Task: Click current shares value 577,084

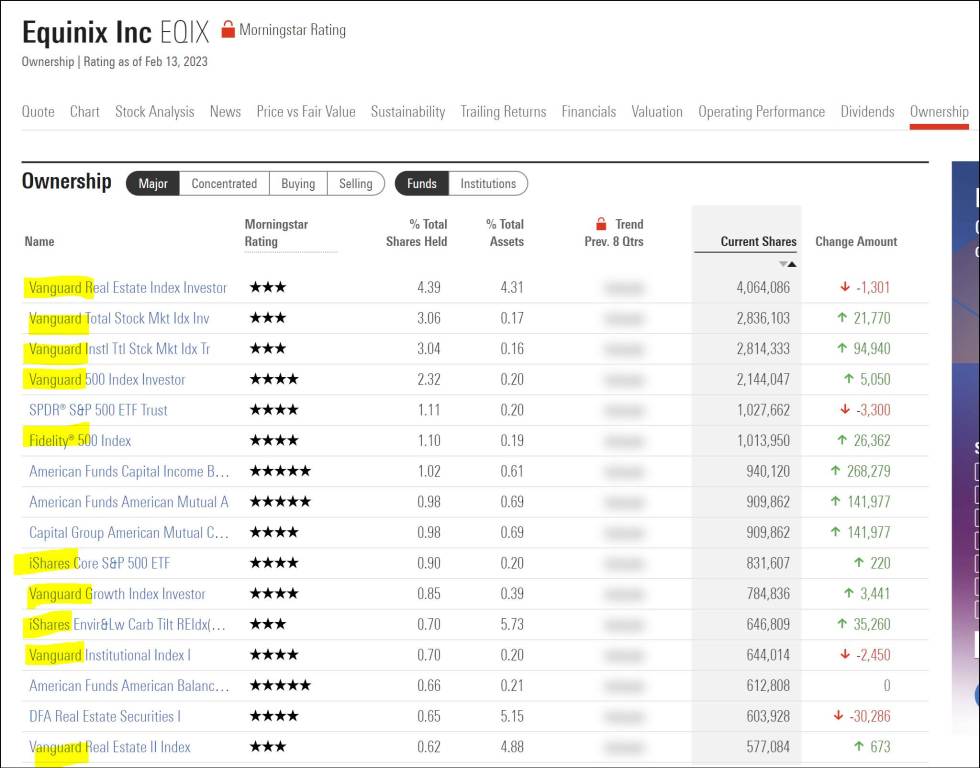Action: coord(768,747)
